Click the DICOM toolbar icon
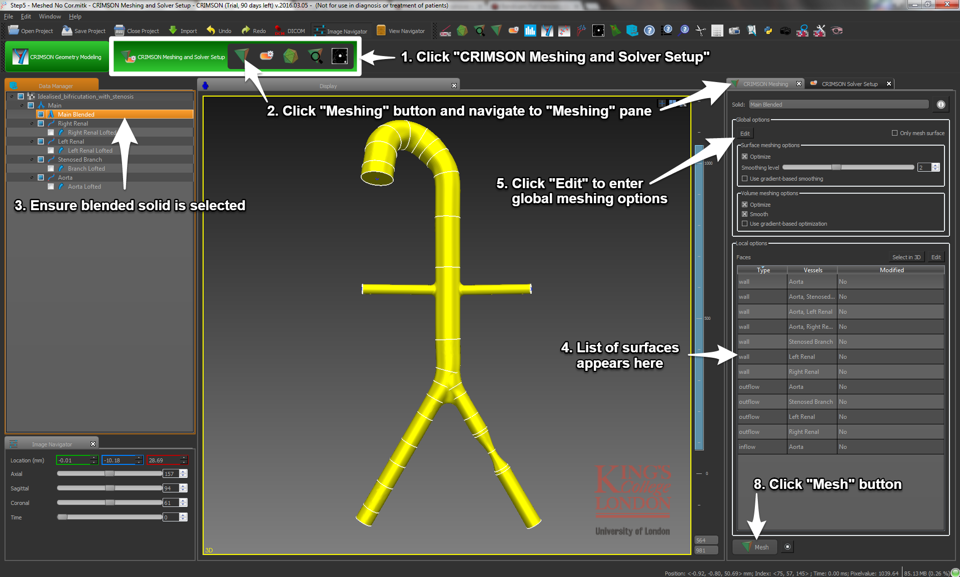The image size is (960, 577). 279,31
